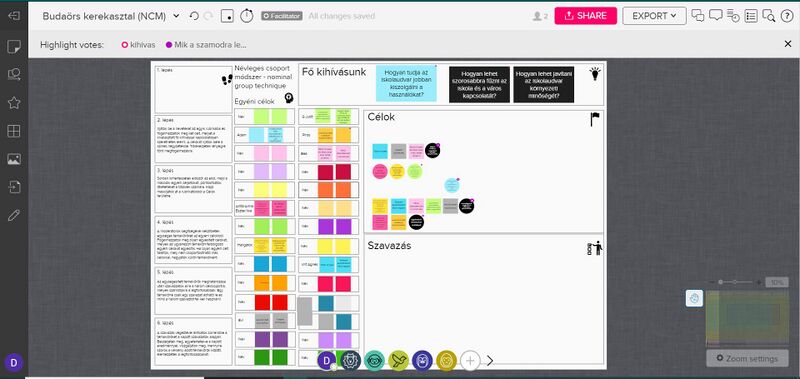Click the timer stopwatch icon in toolbar

[x=247, y=16]
